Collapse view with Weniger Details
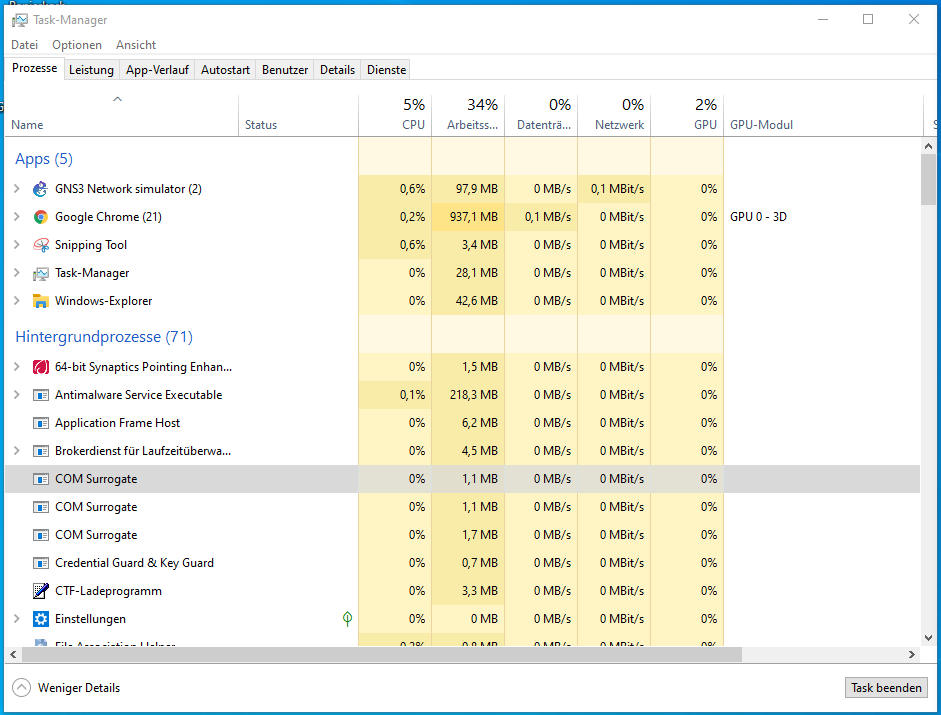 point(66,688)
